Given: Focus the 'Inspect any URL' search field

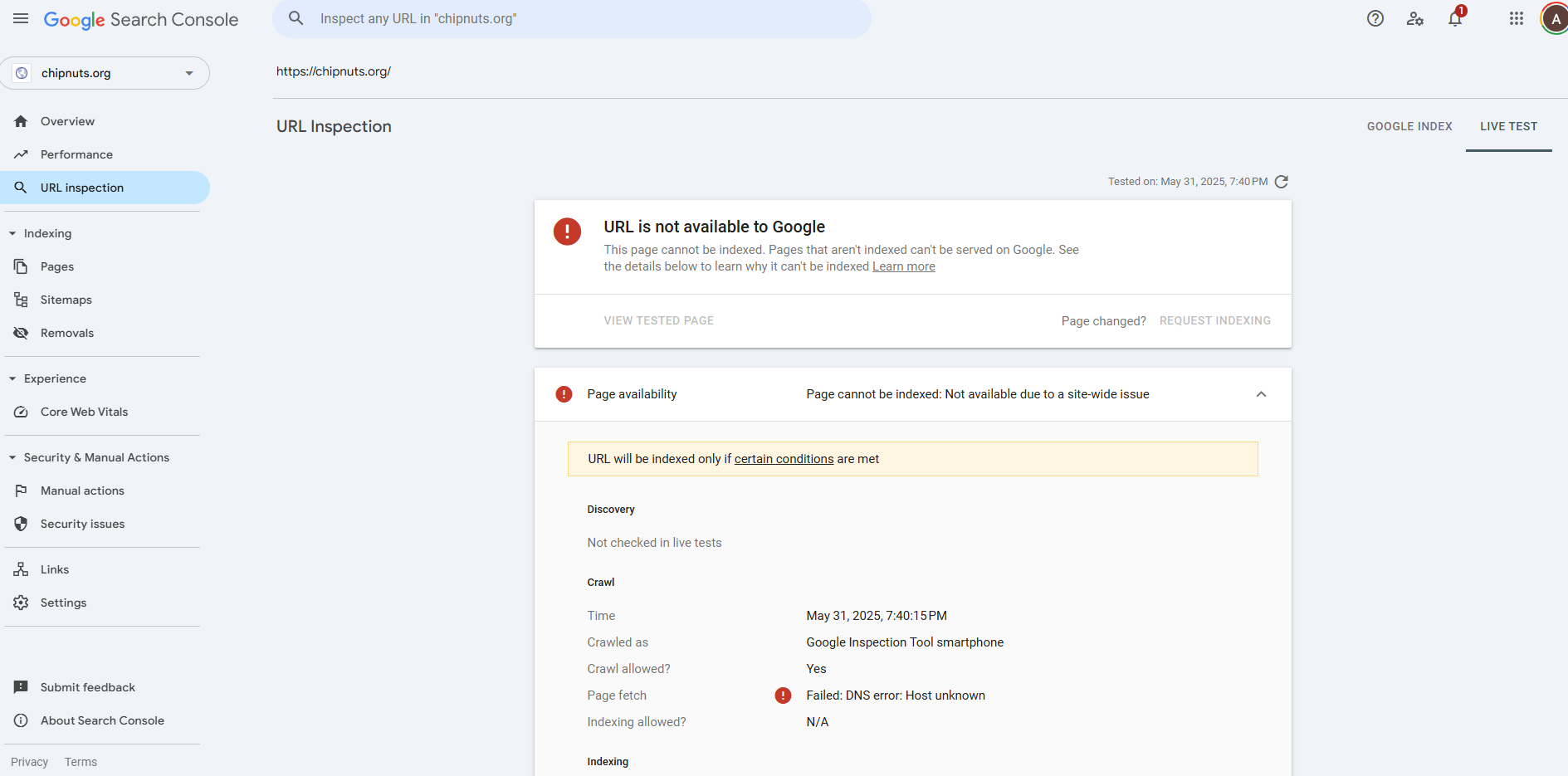Looking at the screenshot, I should click(x=572, y=18).
